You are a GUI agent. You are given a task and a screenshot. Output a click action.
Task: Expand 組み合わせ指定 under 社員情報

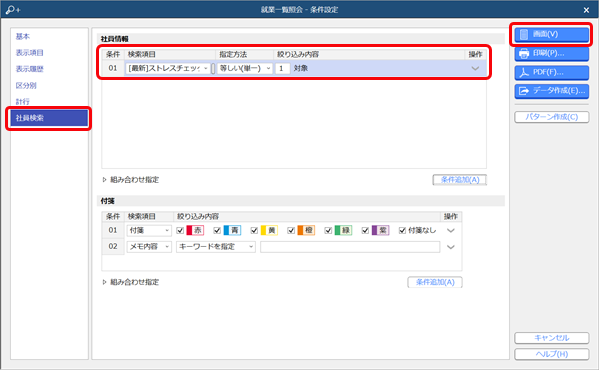[x=131, y=180]
